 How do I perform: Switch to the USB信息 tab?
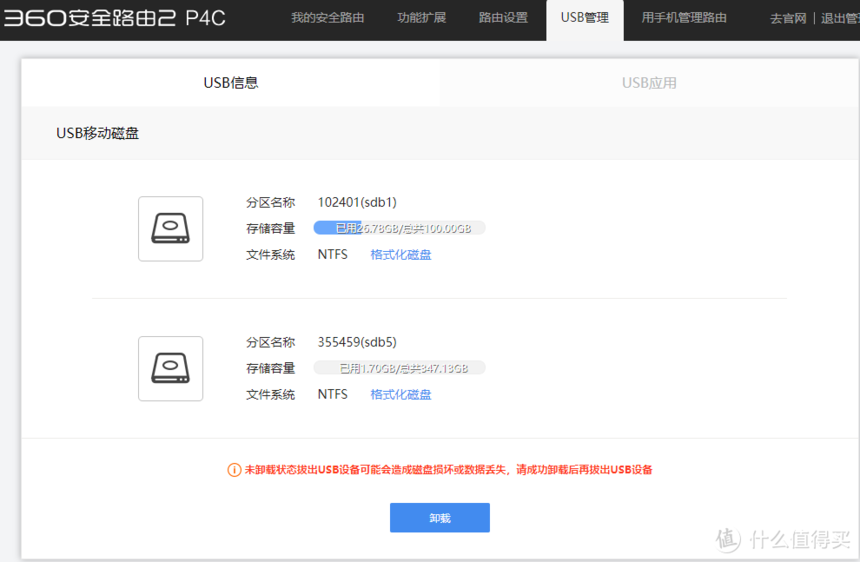(231, 83)
